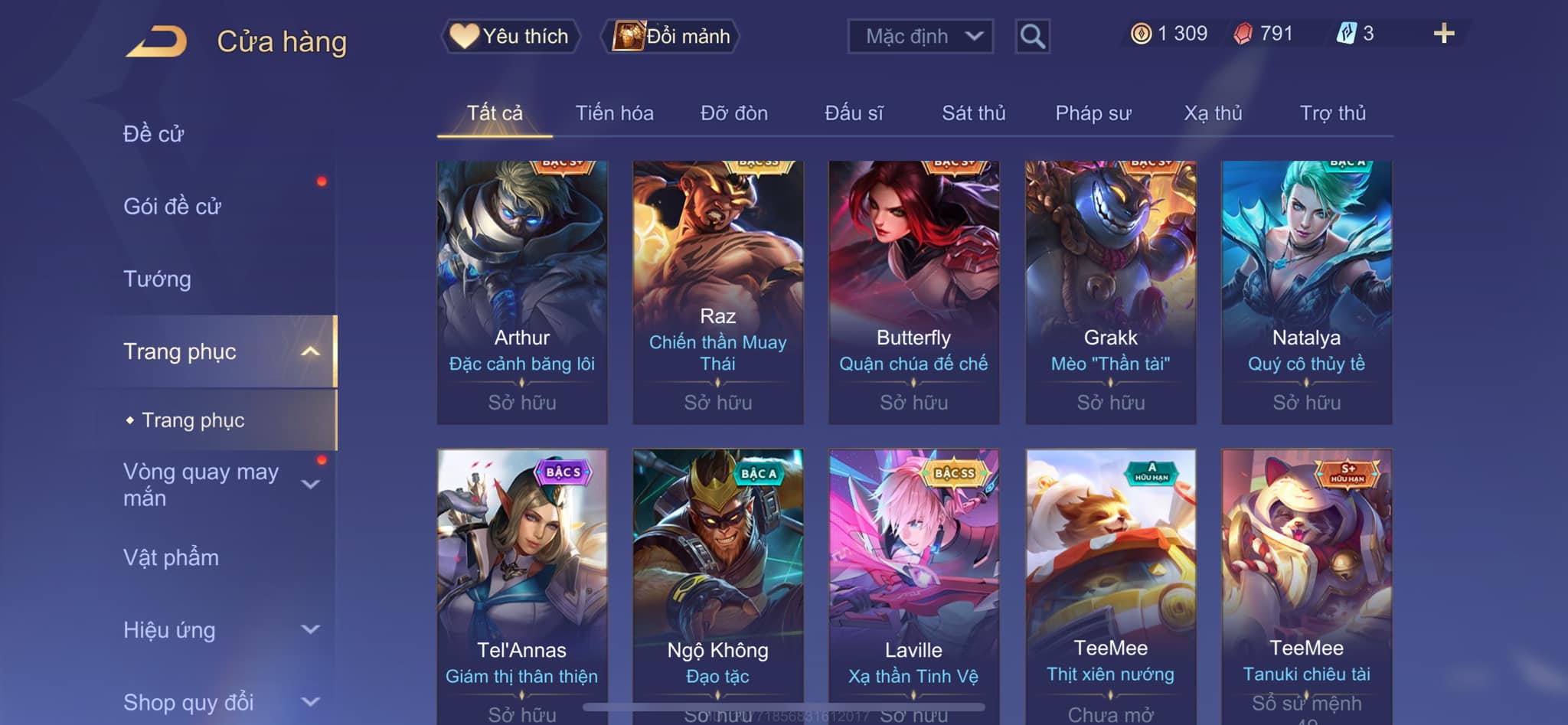Expand the Hiệu ứng sidebar section
The height and width of the screenshot is (725, 1568).
point(310,629)
